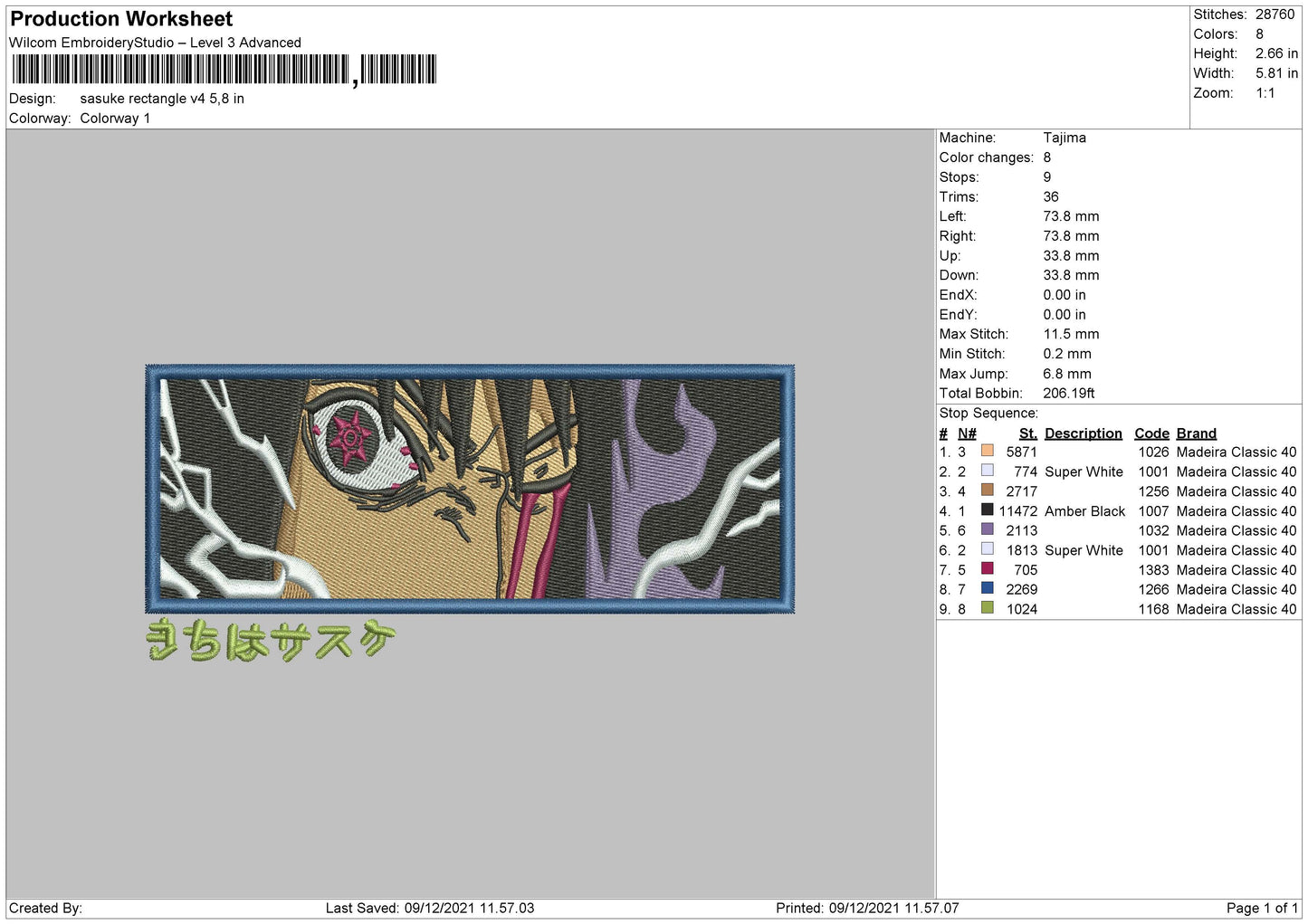Click Madeira Classic 40 in stop 9 row
Image resolution: width=1308 pixels, height=924 pixels.
[x=1236, y=610]
